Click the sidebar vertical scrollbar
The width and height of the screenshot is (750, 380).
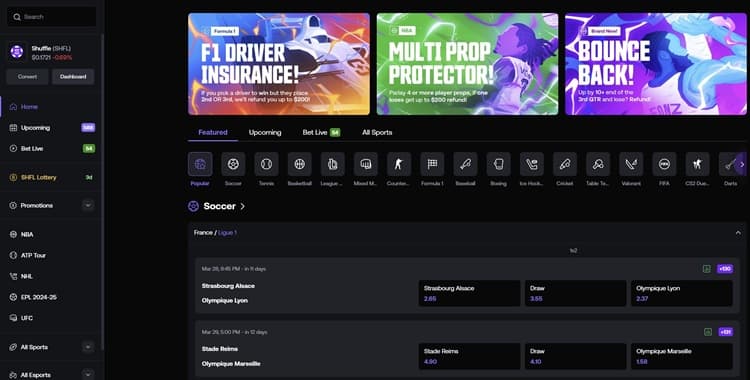coord(102,191)
